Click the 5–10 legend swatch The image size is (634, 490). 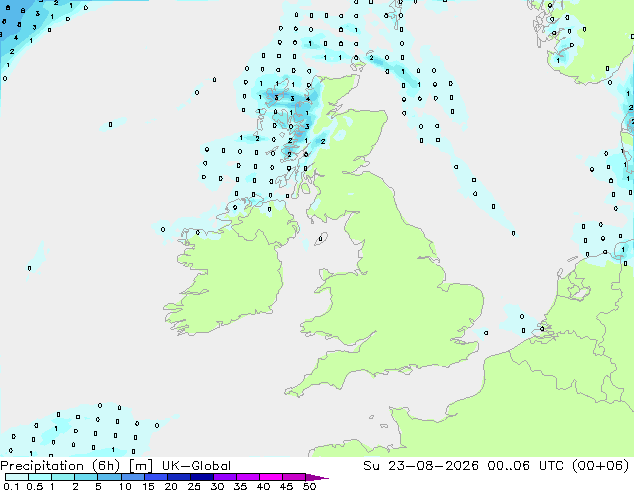point(109,477)
